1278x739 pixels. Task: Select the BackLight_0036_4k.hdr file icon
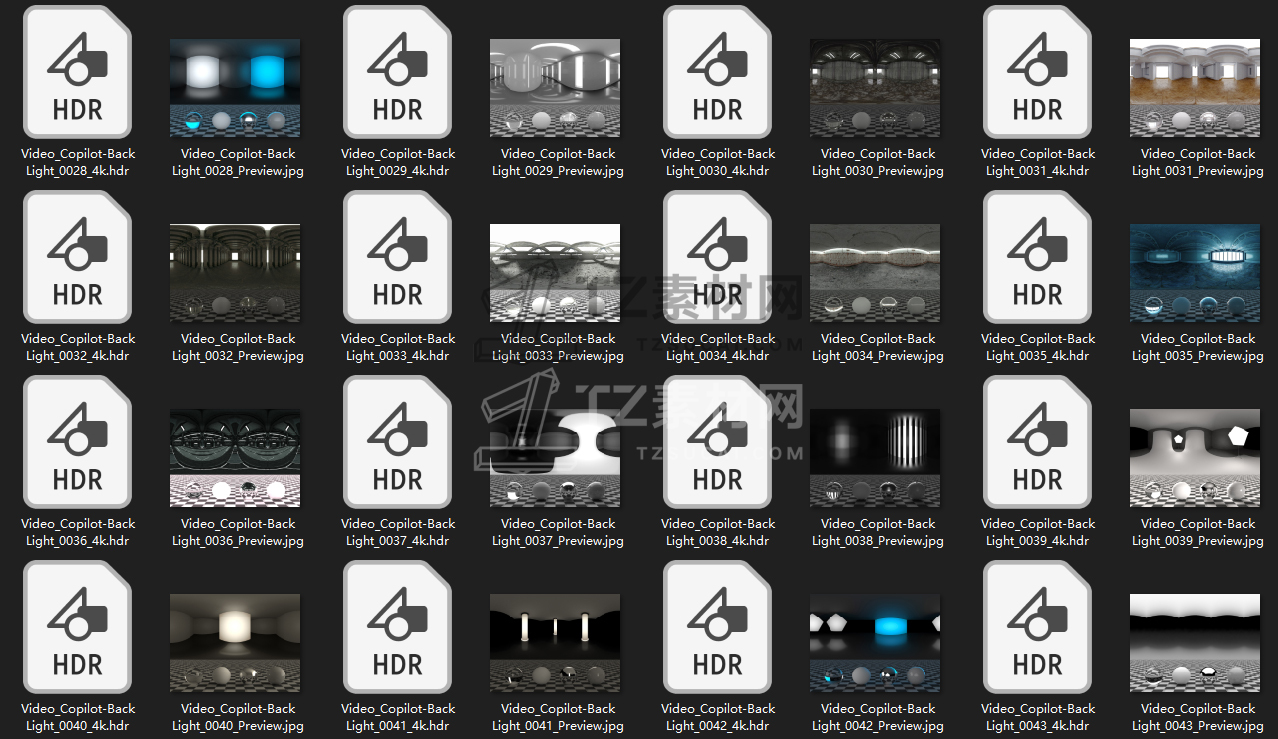click(78, 442)
